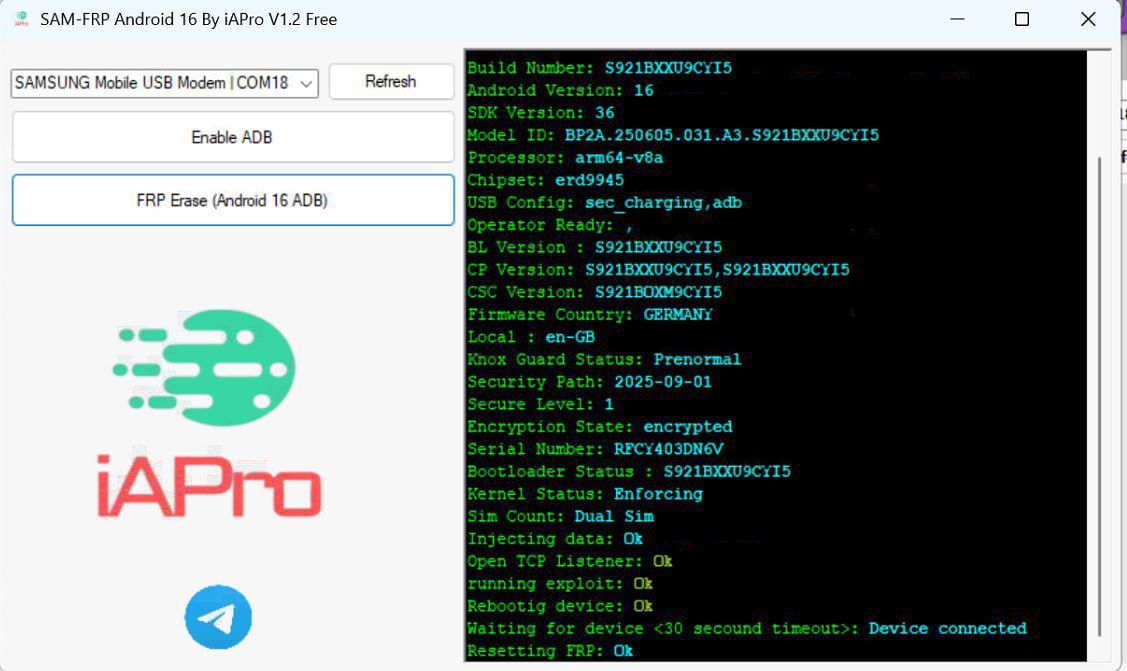Maximize the SAM-FRP window
The image size is (1127, 671).
[1021, 19]
